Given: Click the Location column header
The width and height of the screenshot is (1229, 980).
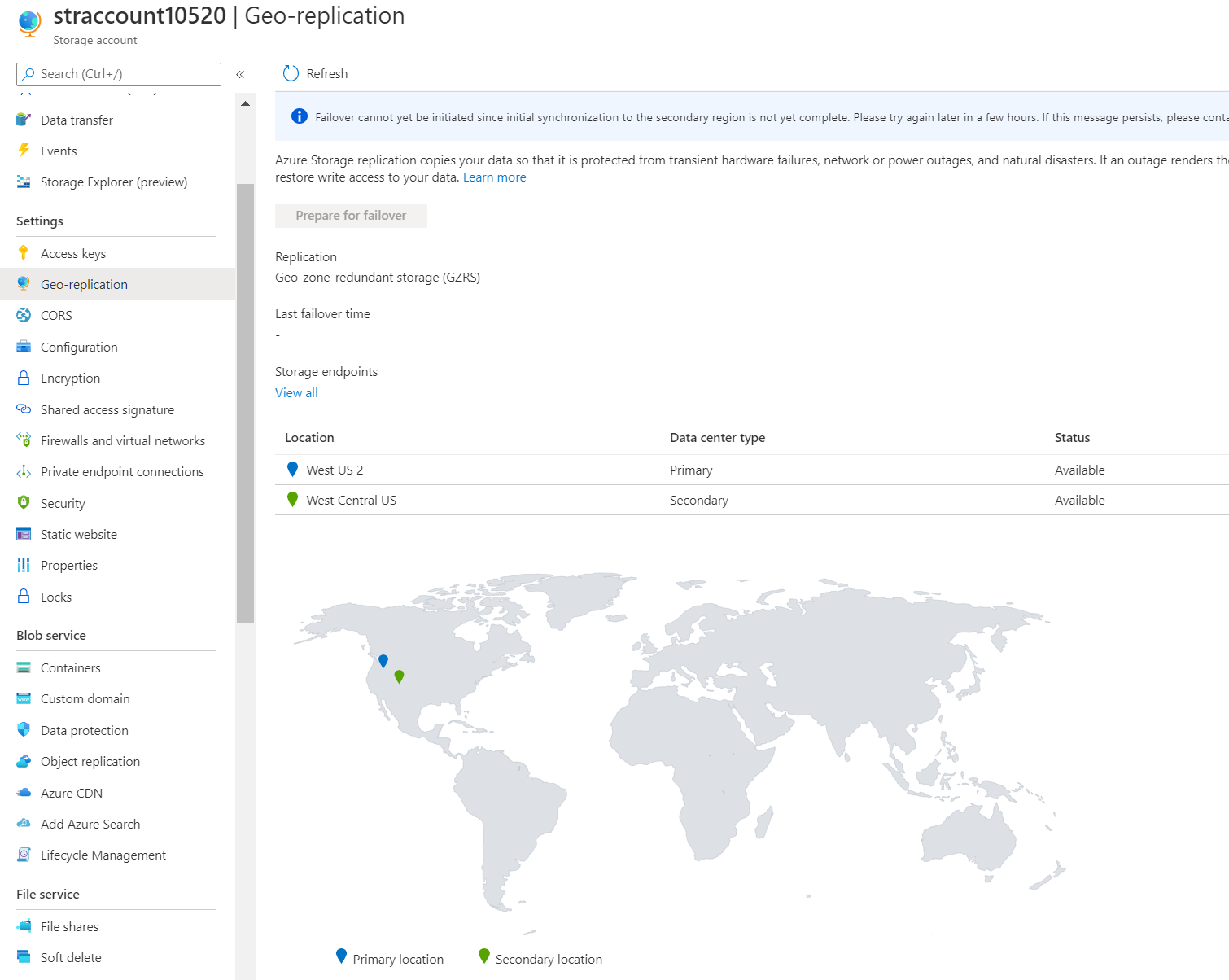Looking at the screenshot, I should click(309, 437).
